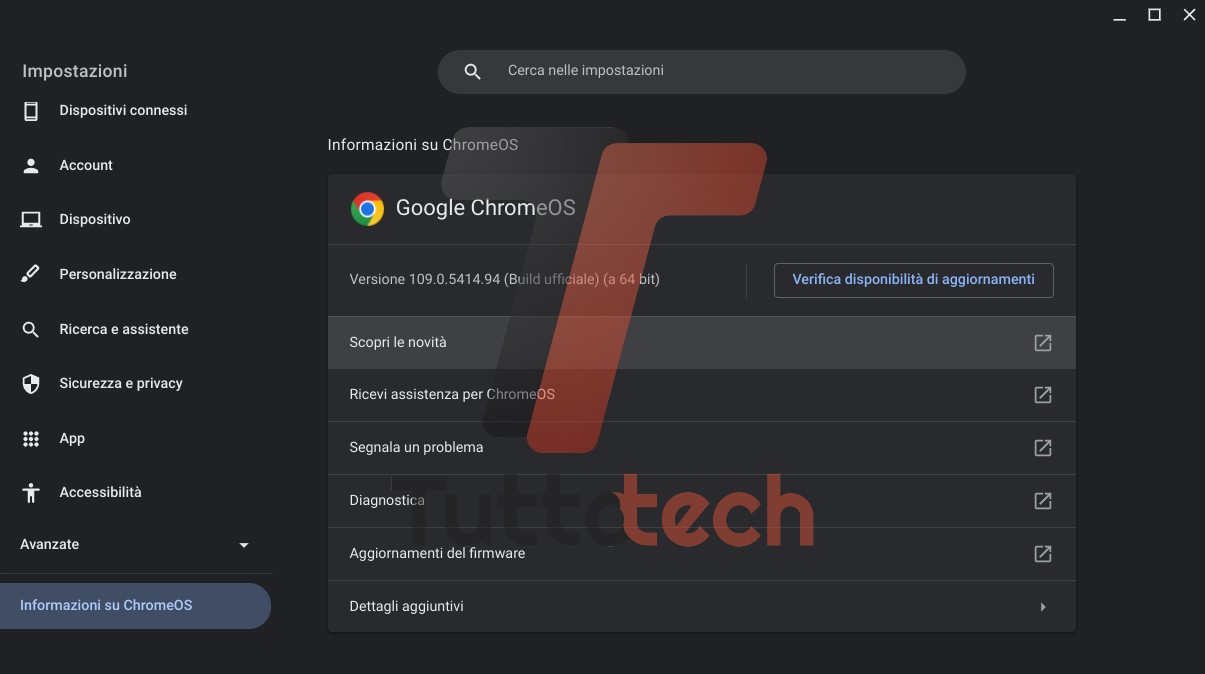Screen dimensions: 1205x674
Task: Expand the Avanzate section arrow
Action: pos(244,545)
